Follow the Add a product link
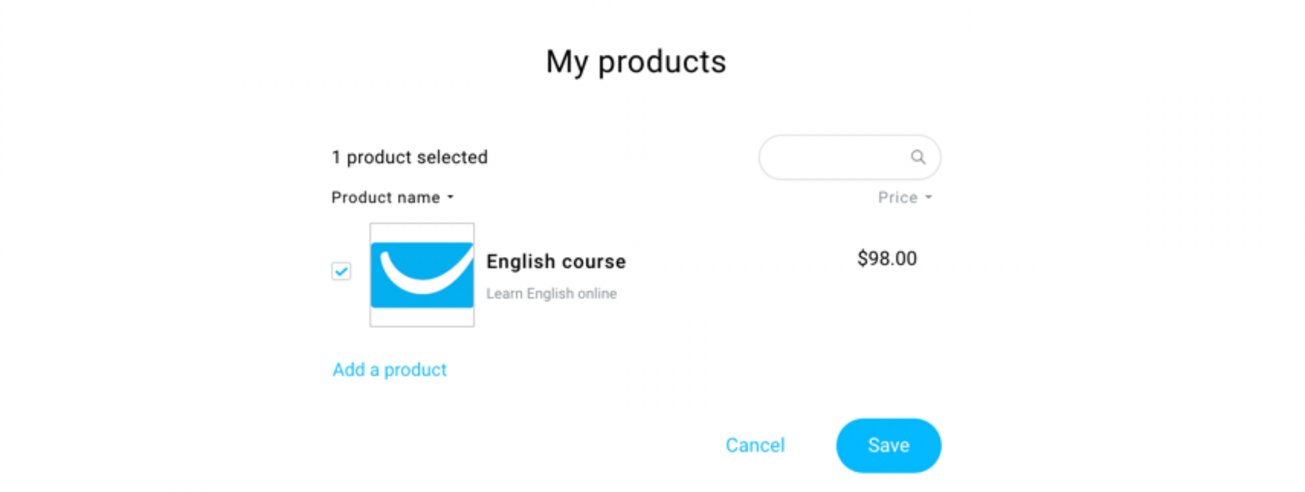Viewport: 1305px width, 492px height. click(390, 370)
